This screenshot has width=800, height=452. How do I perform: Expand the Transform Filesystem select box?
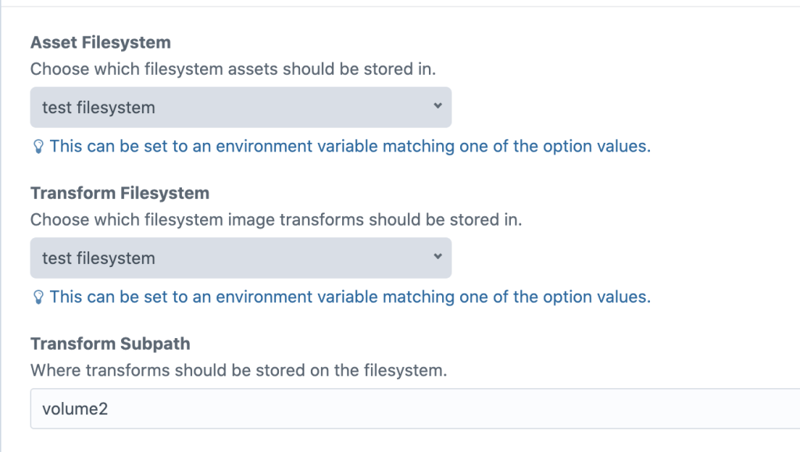click(x=240, y=258)
